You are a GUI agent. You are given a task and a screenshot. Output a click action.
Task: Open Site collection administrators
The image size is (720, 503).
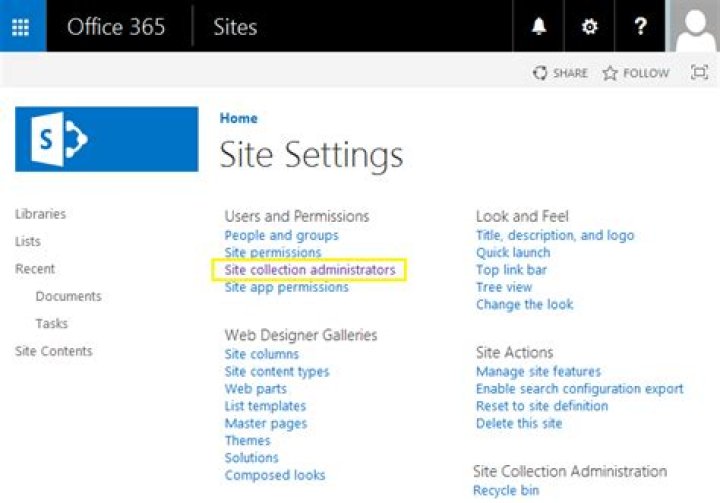310,270
